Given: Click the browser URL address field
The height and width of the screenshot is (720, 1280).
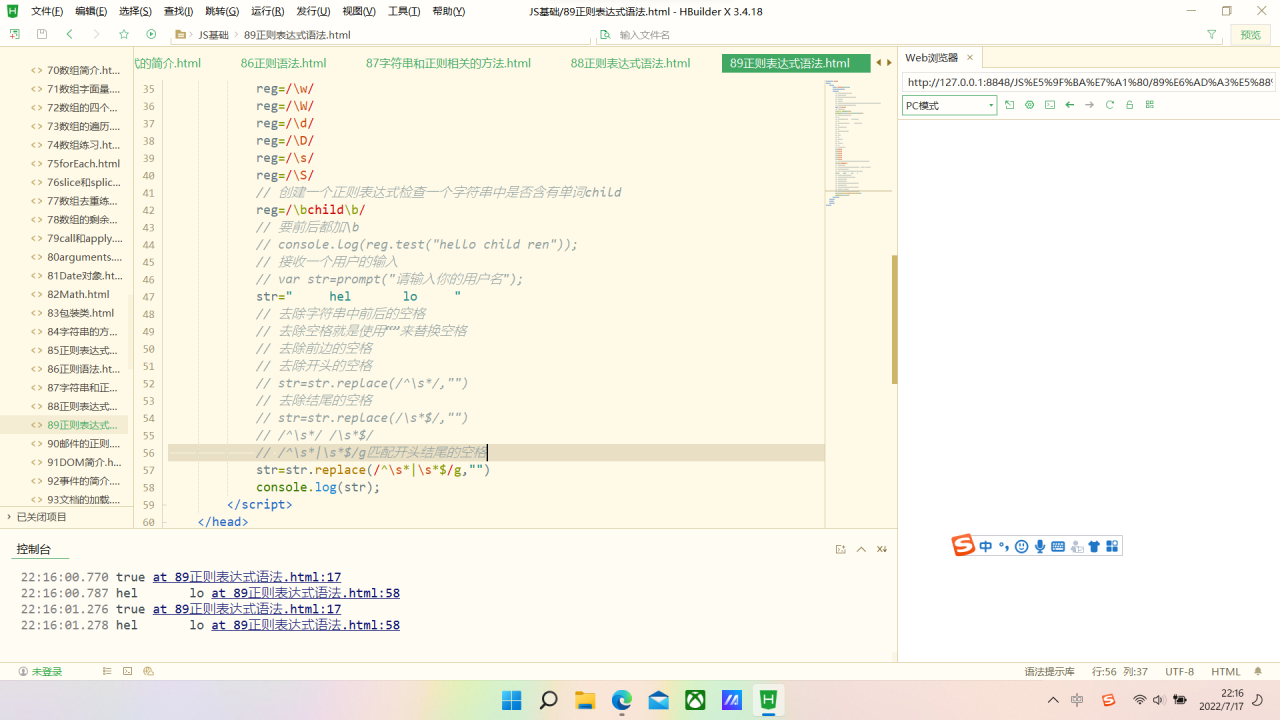Looking at the screenshot, I should [x=1088, y=82].
